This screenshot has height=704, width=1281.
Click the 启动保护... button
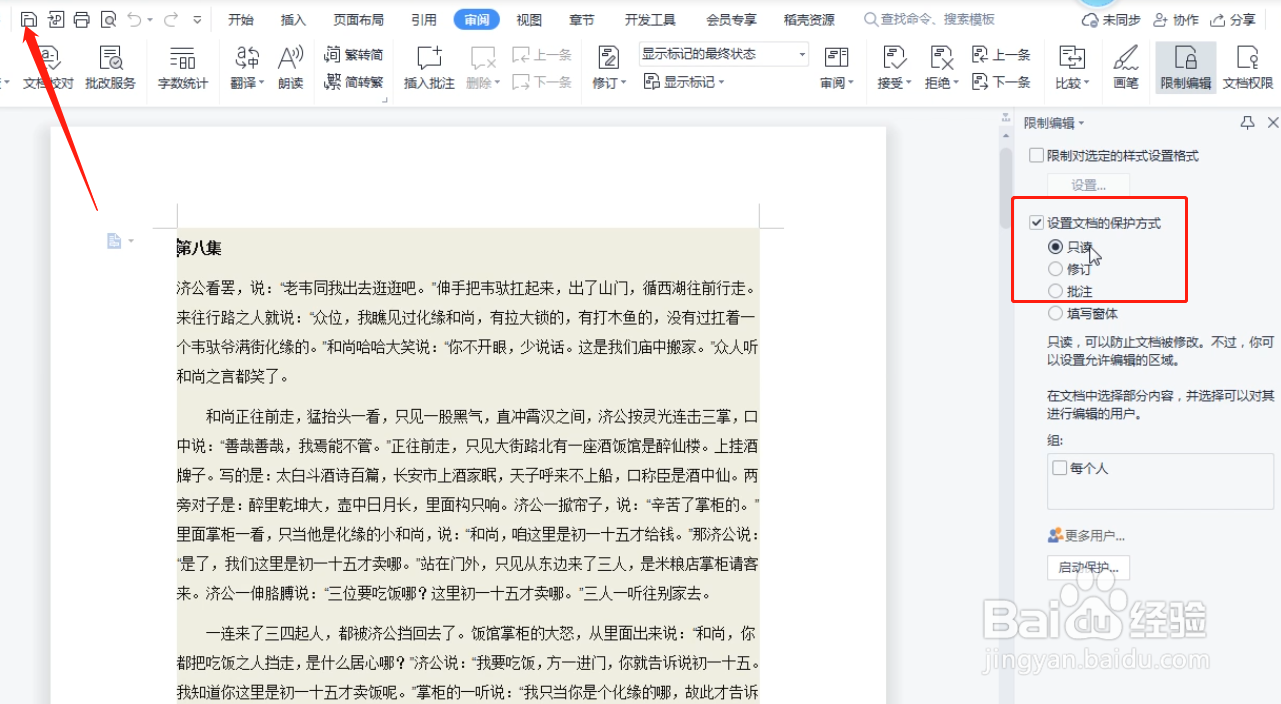pyautogui.click(x=1088, y=568)
